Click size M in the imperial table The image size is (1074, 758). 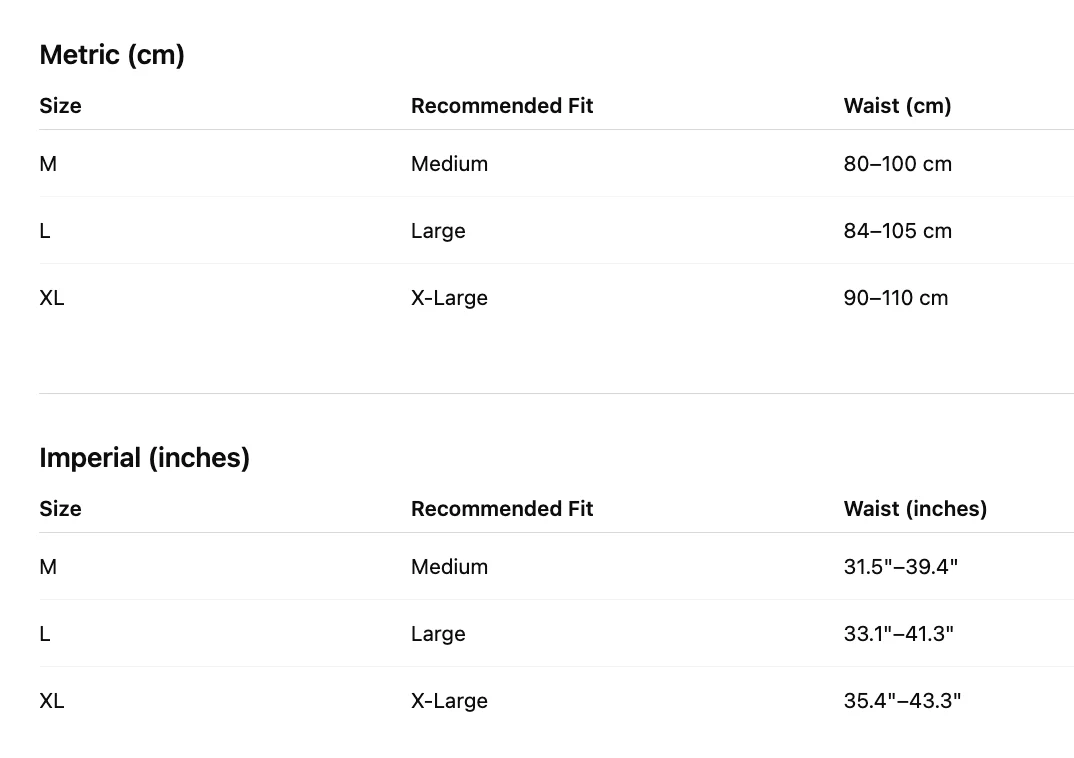[x=48, y=566]
